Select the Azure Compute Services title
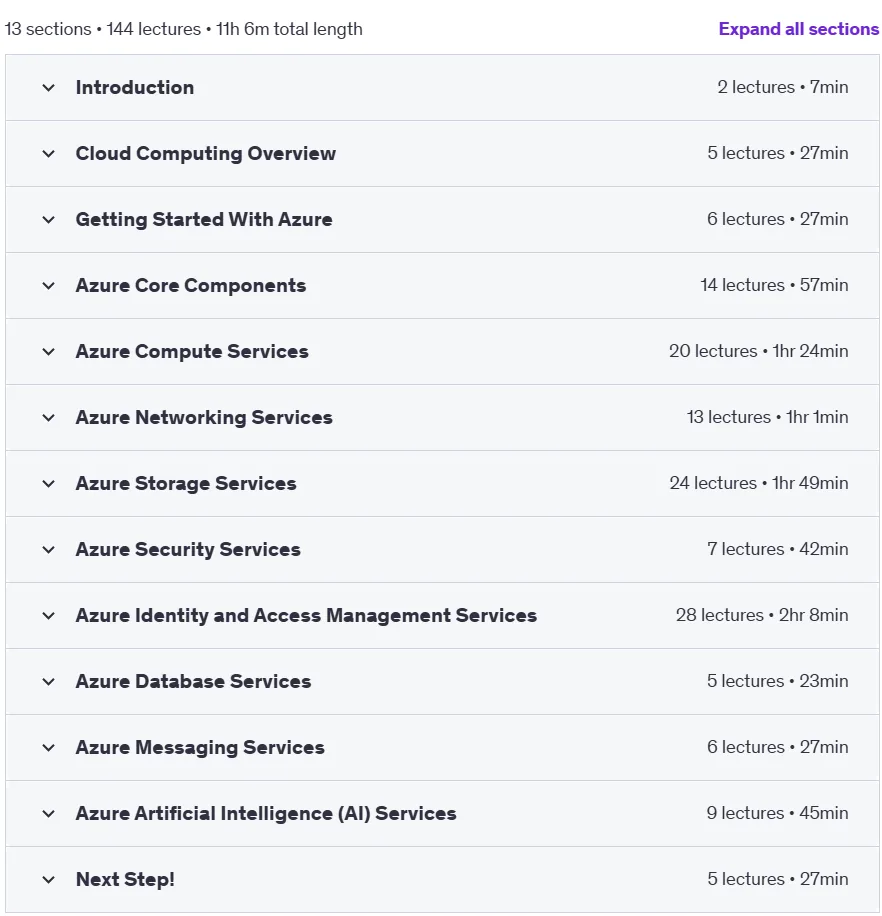Viewport: 882px width, 916px height. 192,352
